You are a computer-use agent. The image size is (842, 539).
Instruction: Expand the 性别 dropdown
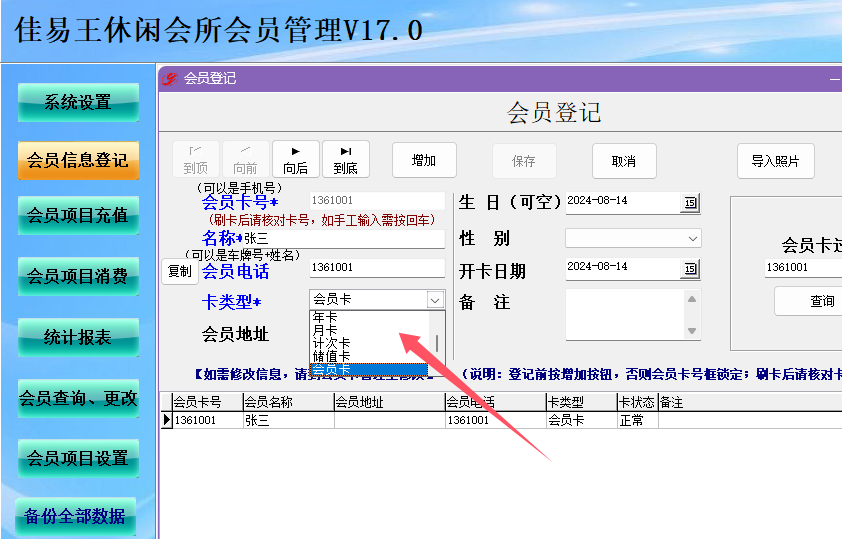693,238
